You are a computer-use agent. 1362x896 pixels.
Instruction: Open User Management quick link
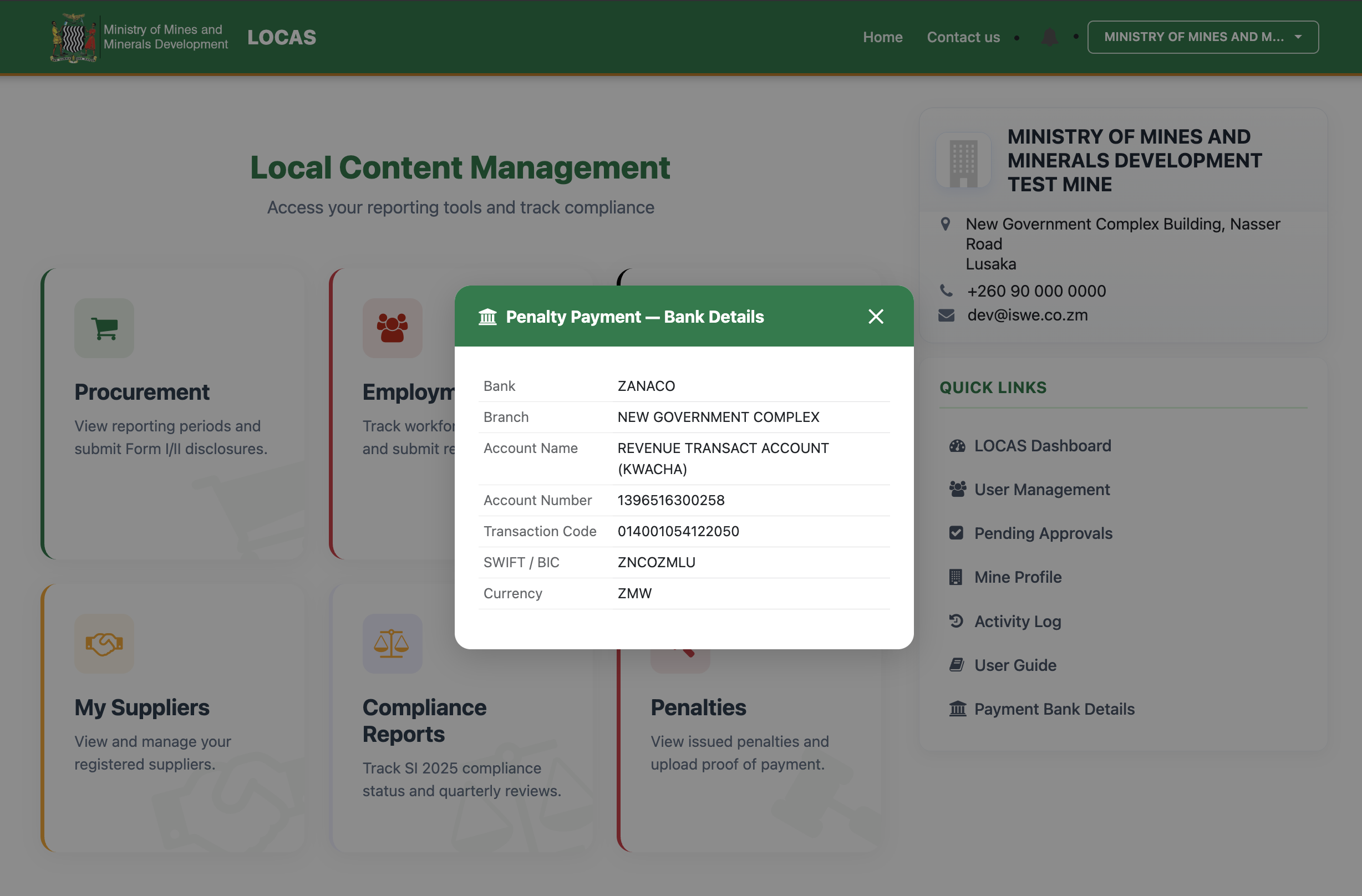pos(1041,490)
